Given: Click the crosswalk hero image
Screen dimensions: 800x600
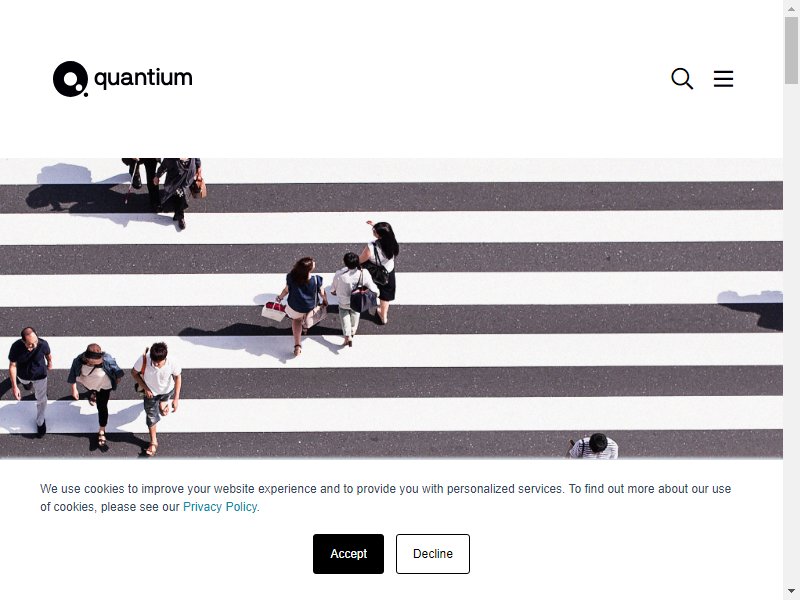Looking at the screenshot, I should (391, 308).
